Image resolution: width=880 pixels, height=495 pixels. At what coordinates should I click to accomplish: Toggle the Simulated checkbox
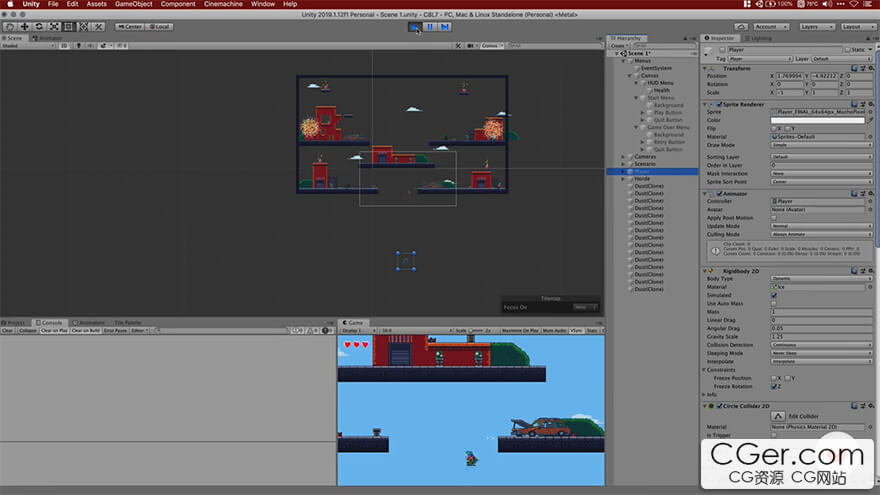point(774,295)
